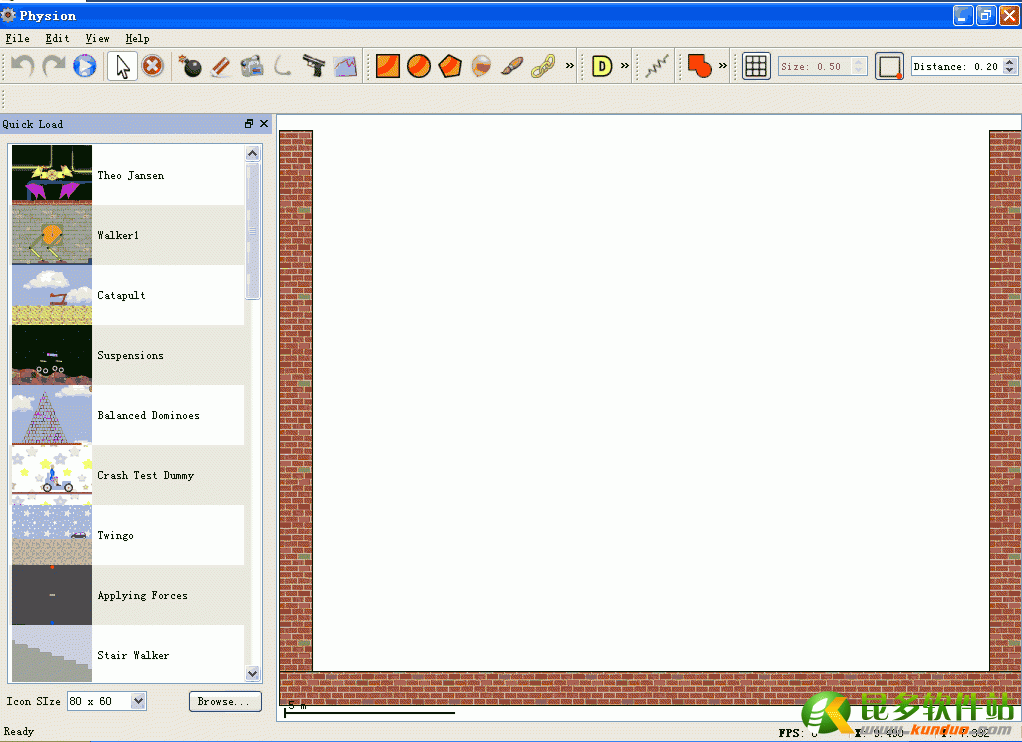Undock the Quick Load panel
Image resolution: width=1022 pixels, height=742 pixels.
249,124
